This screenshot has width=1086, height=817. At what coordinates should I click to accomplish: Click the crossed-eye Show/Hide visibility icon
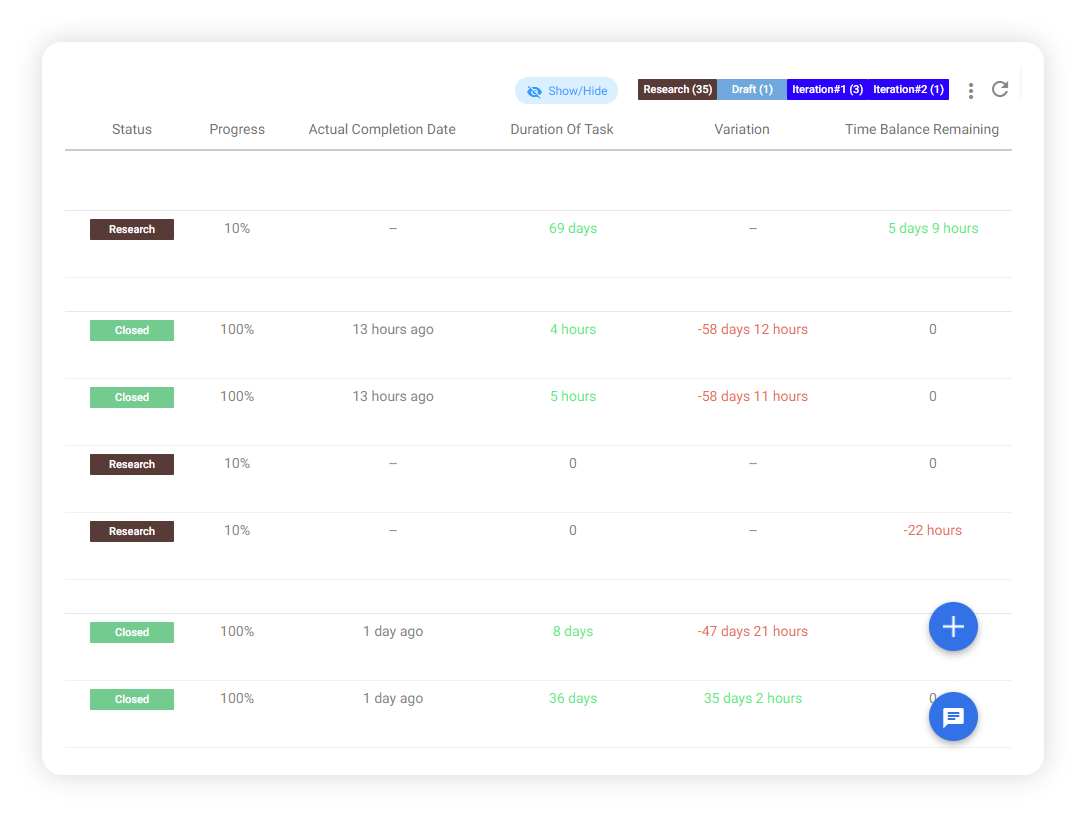(532, 90)
